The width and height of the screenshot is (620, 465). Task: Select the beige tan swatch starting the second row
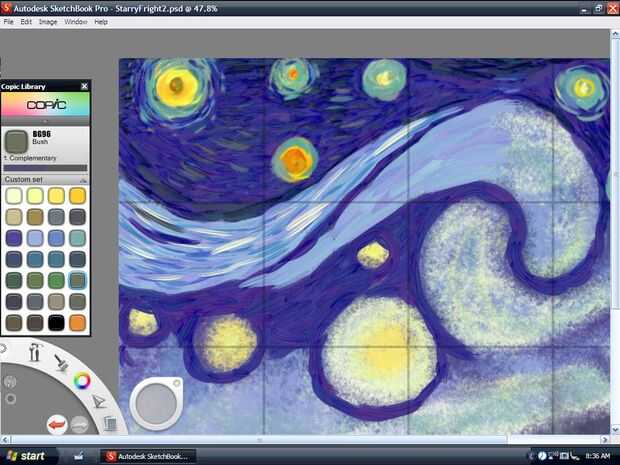[14, 217]
